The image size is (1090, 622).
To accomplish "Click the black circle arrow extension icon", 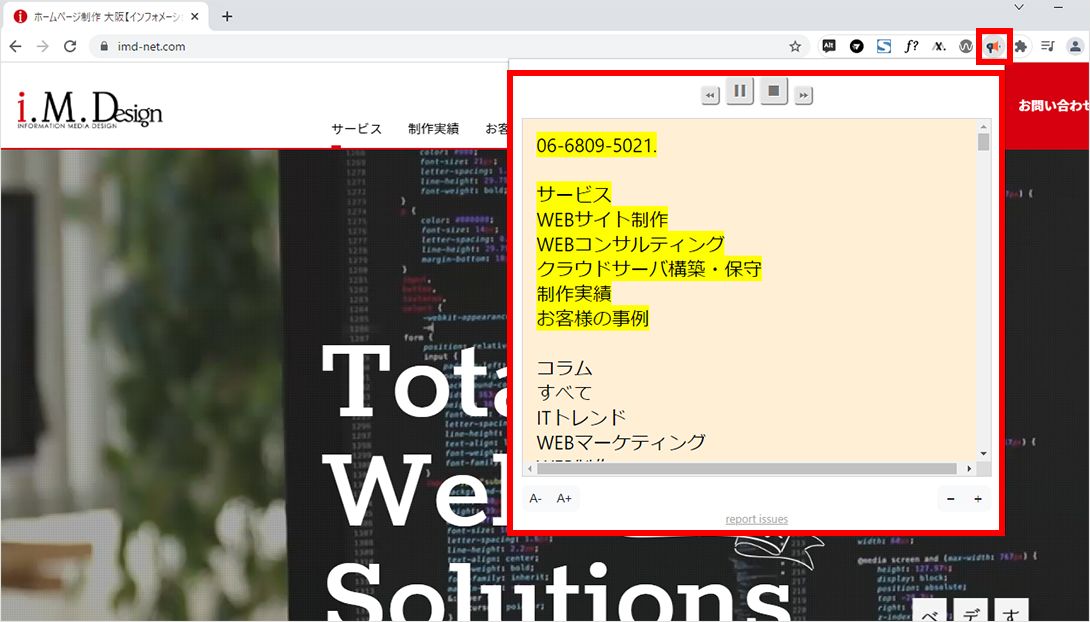I will tap(856, 47).
